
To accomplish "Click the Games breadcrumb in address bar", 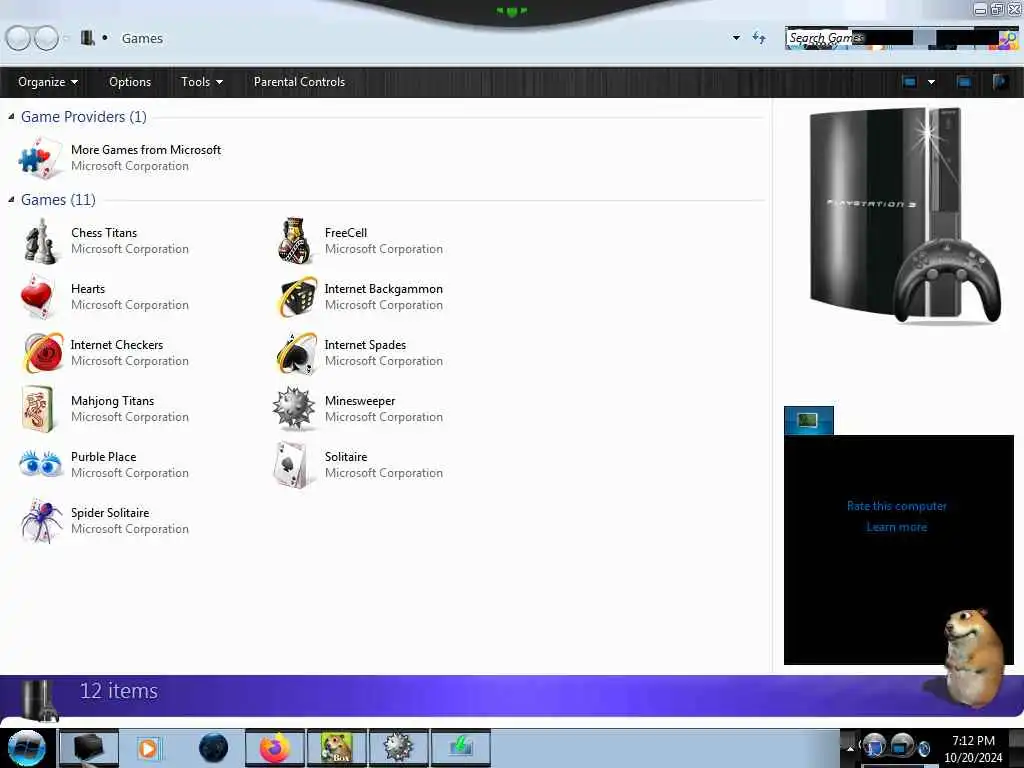I will pos(142,39).
